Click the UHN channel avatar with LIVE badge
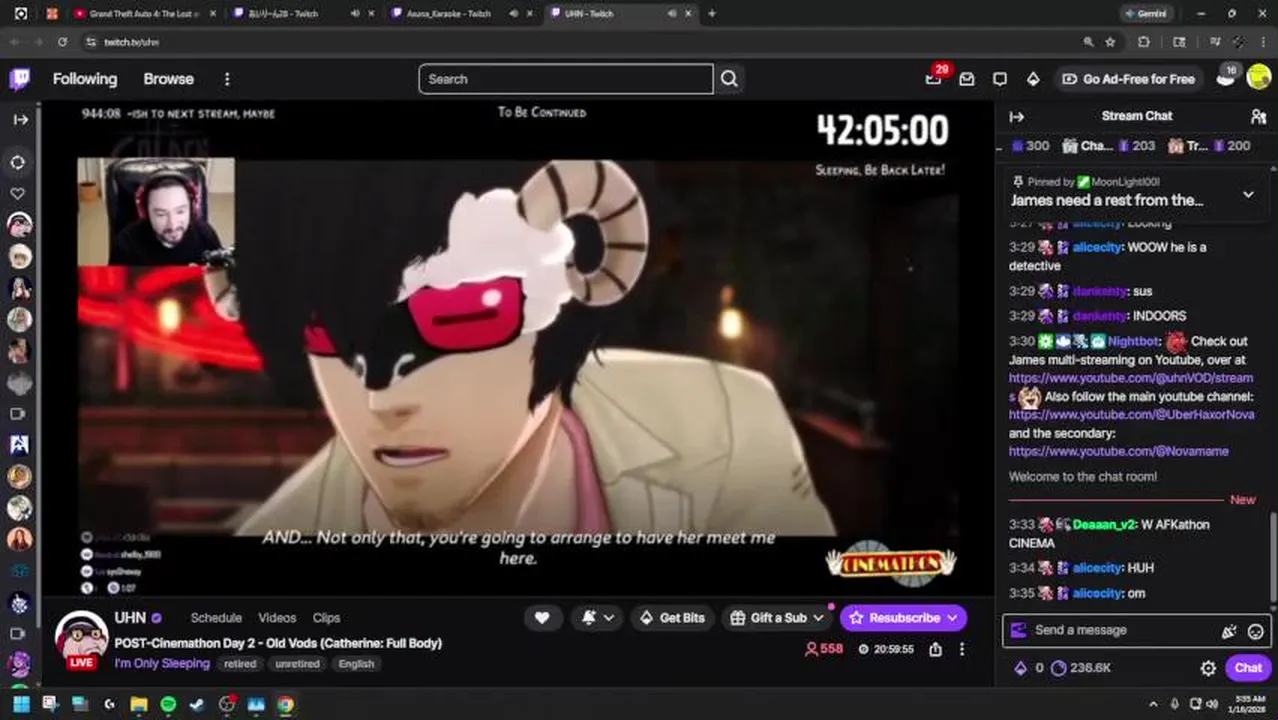The height and width of the screenshot is (720, 1278). 81,639
